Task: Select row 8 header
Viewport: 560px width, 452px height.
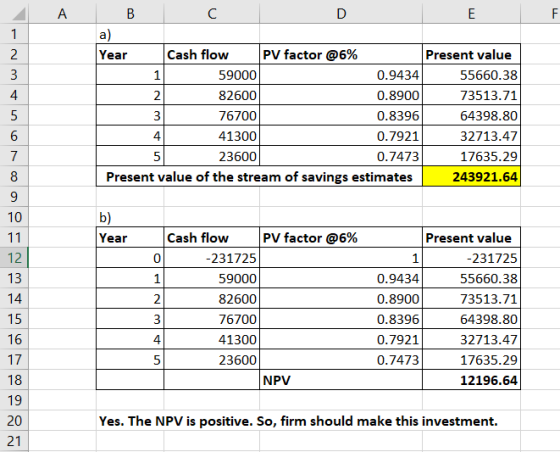Action: 14,176
